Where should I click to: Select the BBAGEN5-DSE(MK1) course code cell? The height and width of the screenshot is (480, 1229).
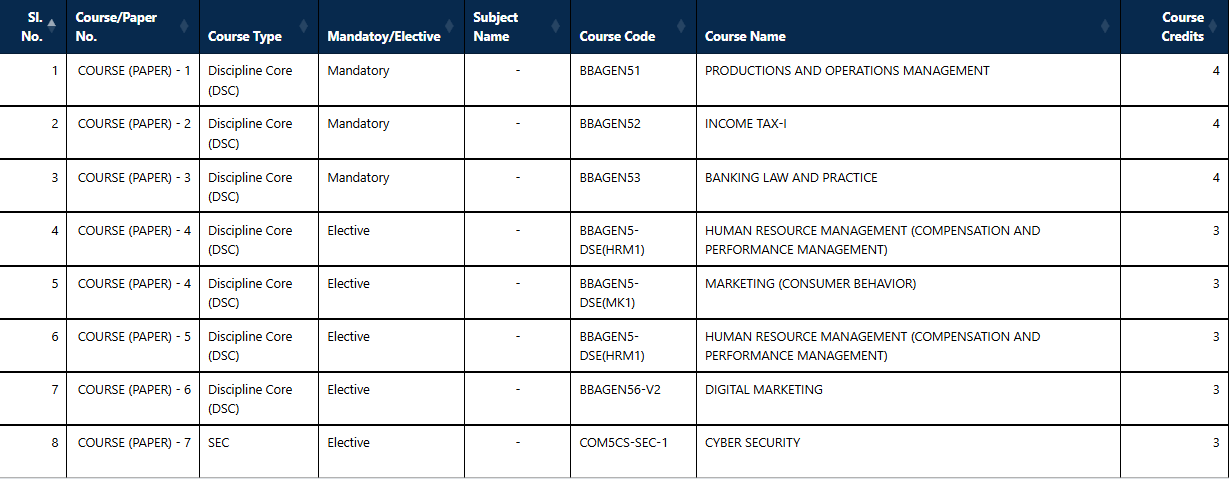pos(608,293)
